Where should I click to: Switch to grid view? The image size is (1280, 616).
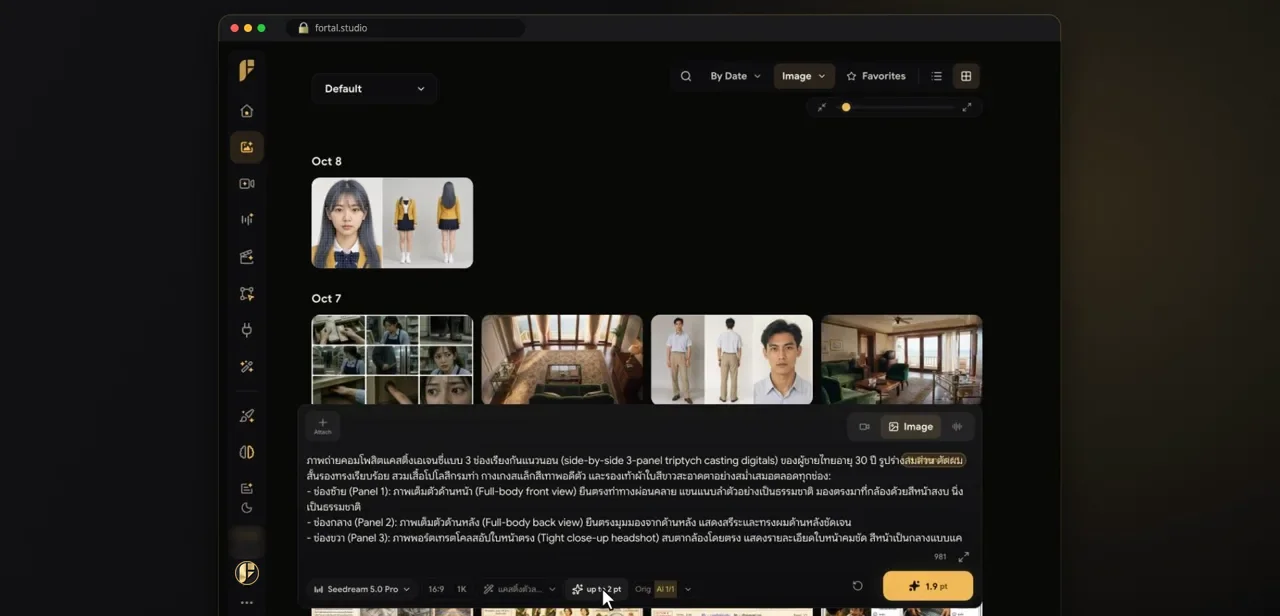click(x=966, y=76)
